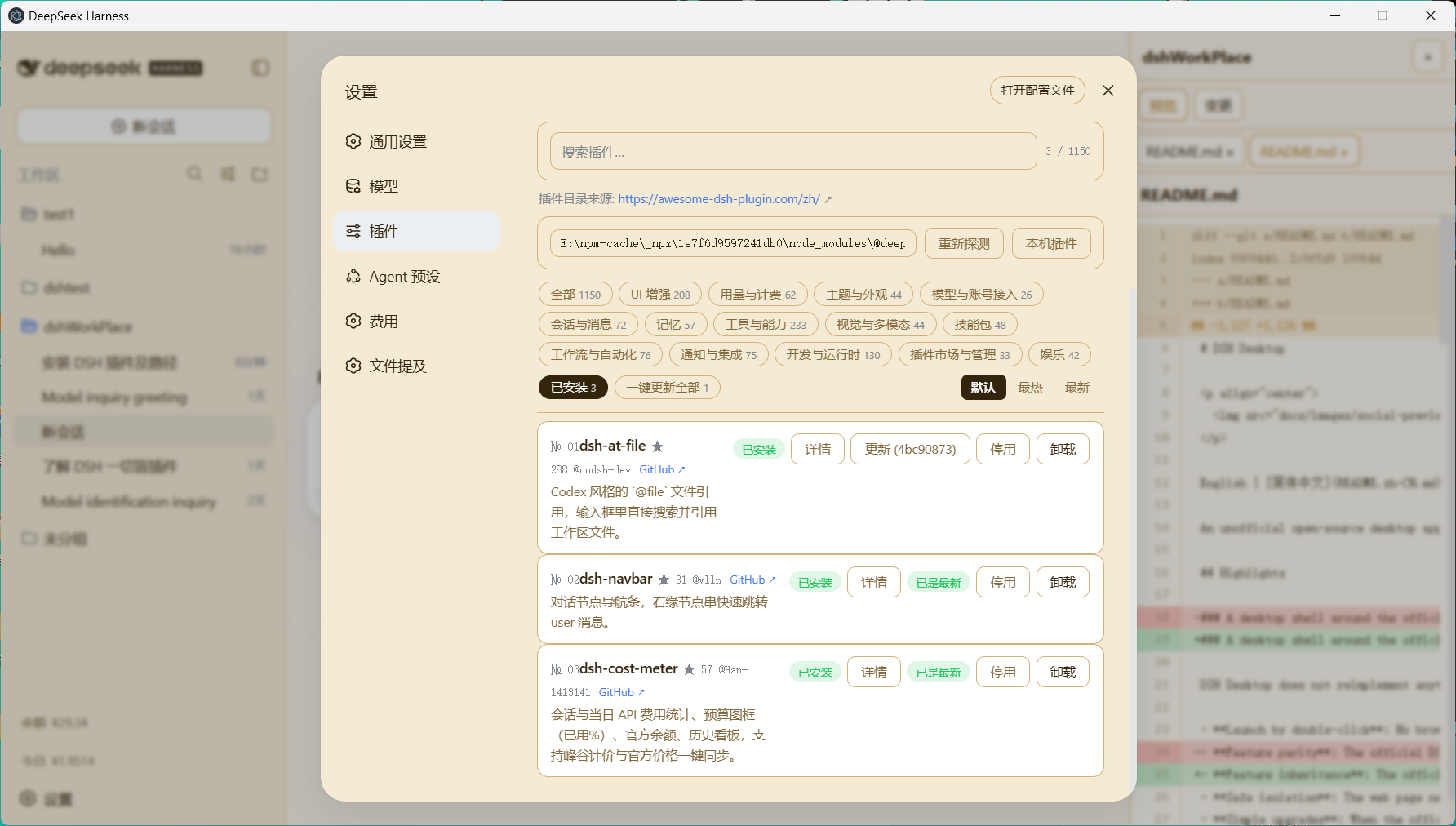Open GitHub link of dsh-cost-meter

622,693
